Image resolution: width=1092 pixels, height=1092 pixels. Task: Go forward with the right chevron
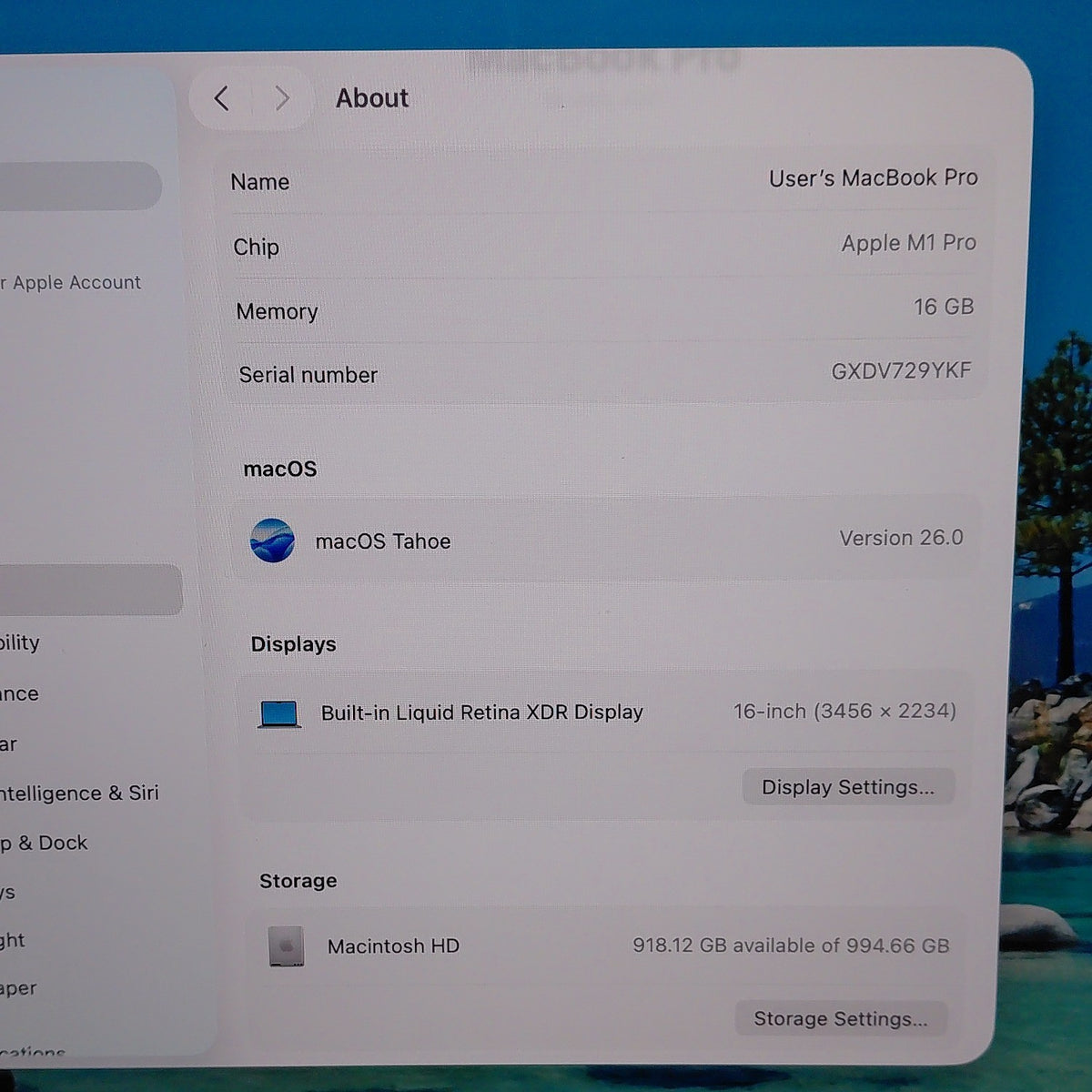281,98
